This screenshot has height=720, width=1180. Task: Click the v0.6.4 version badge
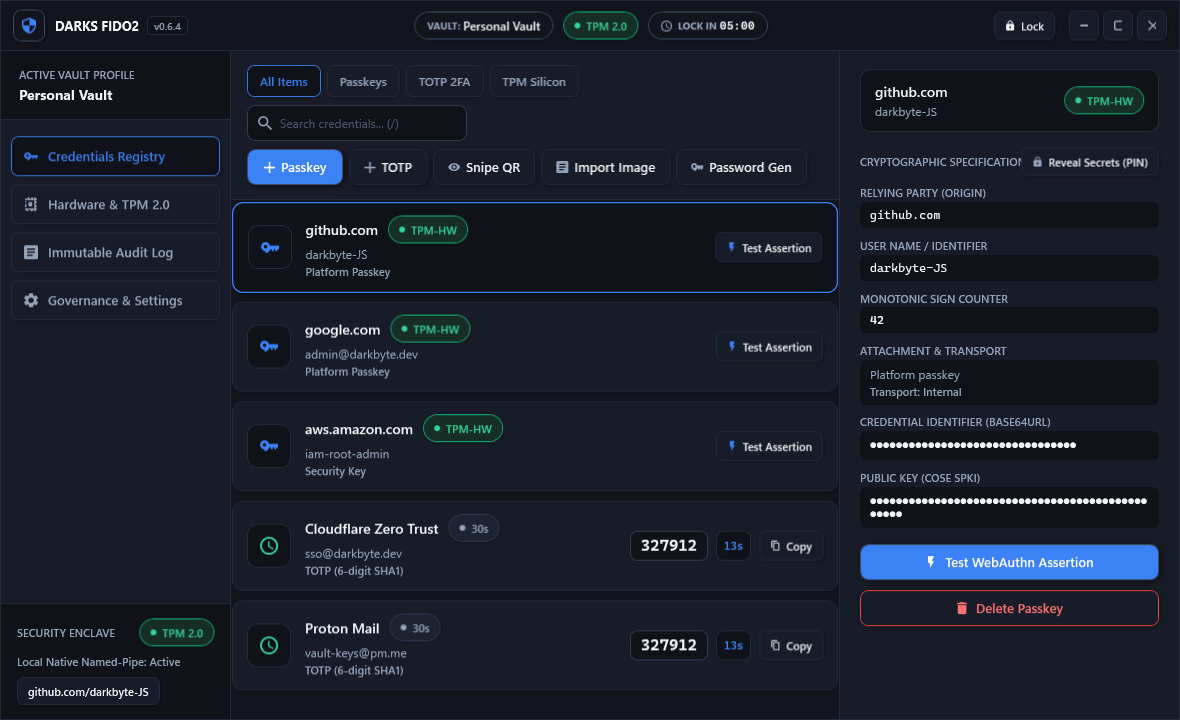coord(167,26)
